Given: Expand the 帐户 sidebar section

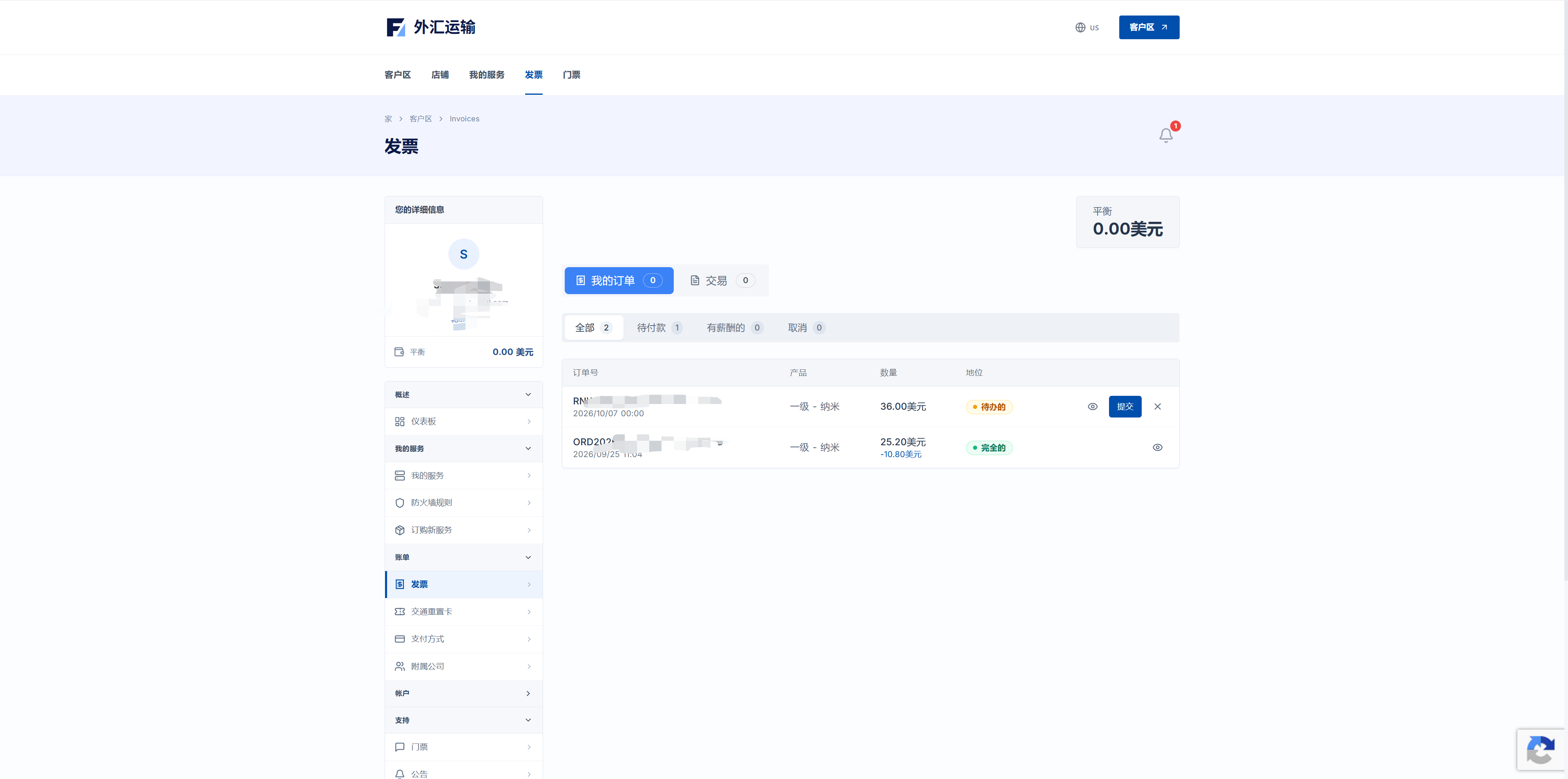Looking at the screenshot, I should click(x=464, y=693).
